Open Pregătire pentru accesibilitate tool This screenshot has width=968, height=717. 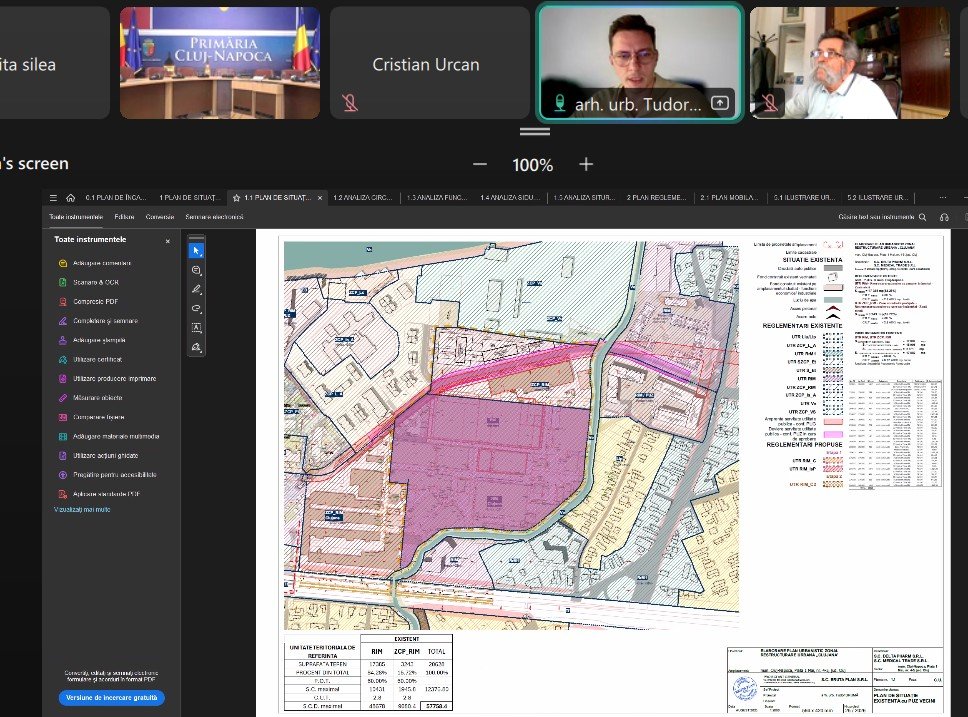click(107, 475)
